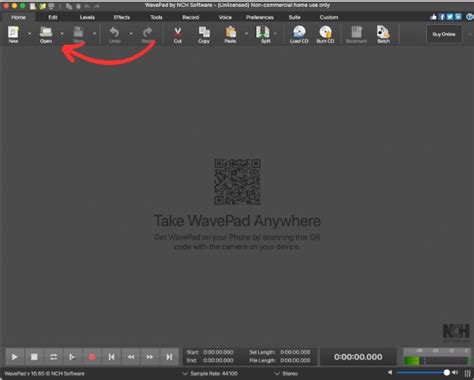Switch to the Record tab
Viewport: 474px width, 380px height.
click(191, 17)
